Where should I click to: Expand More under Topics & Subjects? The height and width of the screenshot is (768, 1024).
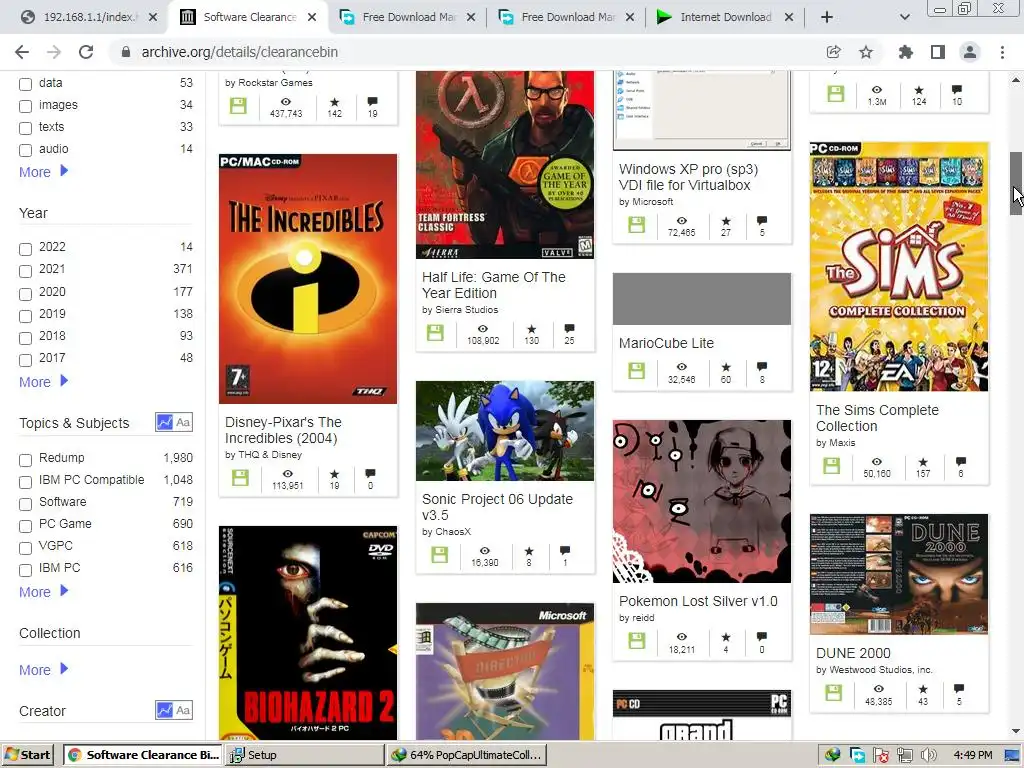43,592
